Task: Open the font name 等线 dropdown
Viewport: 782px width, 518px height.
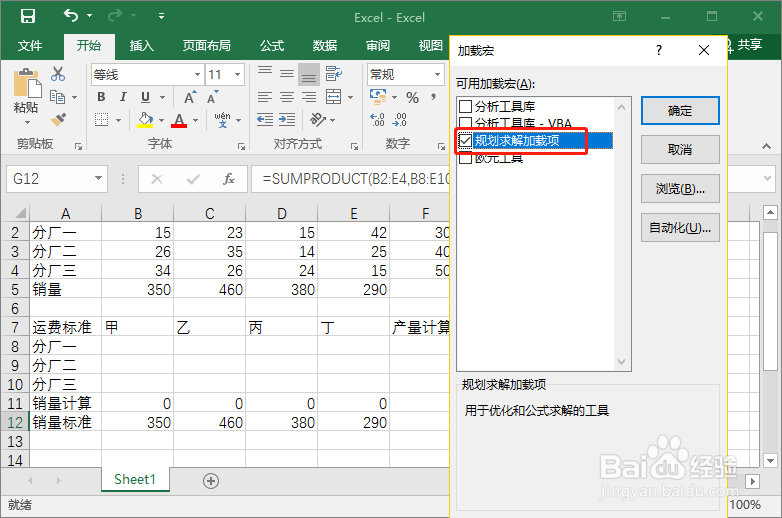Action: 197,75
